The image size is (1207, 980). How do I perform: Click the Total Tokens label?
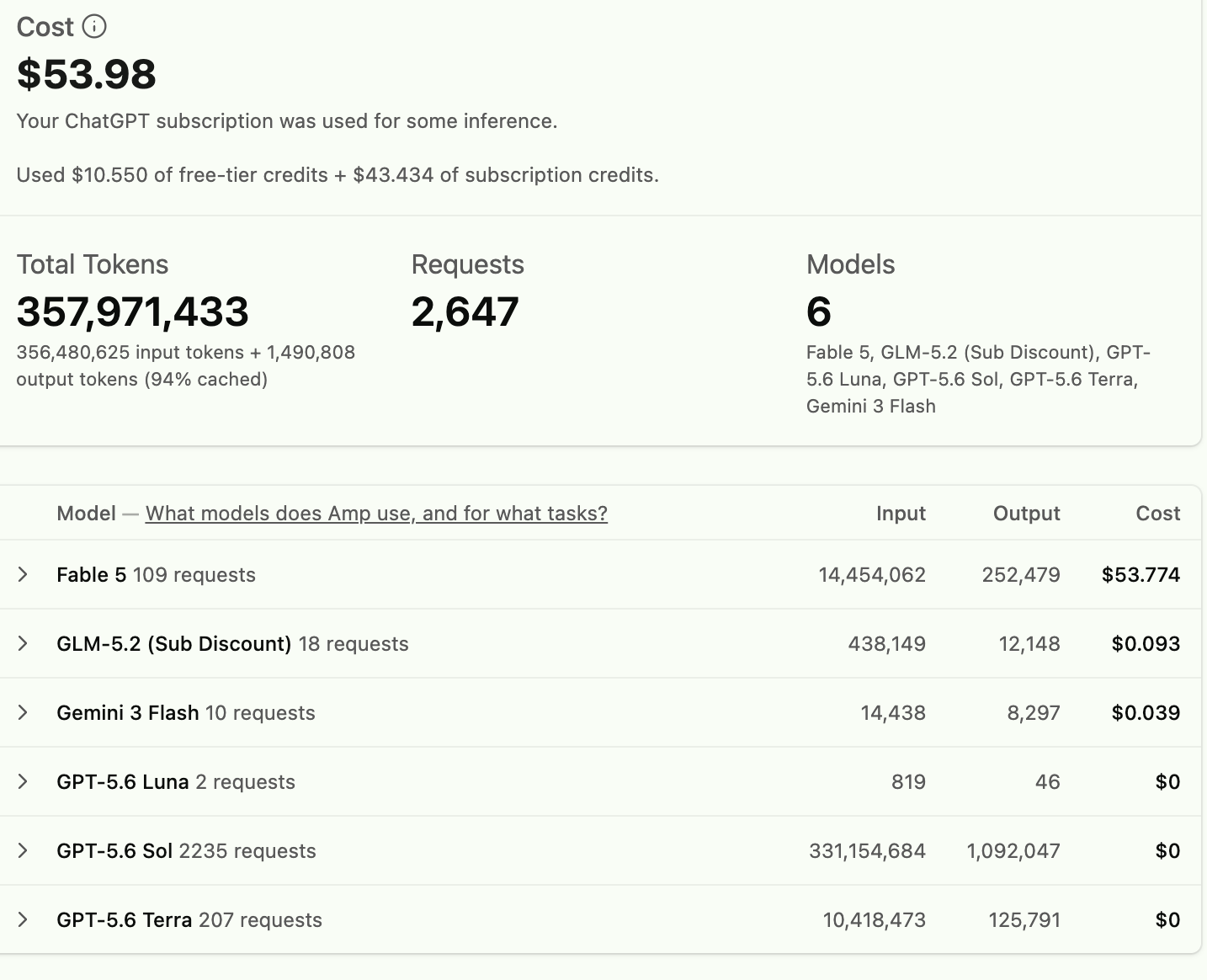93,264
